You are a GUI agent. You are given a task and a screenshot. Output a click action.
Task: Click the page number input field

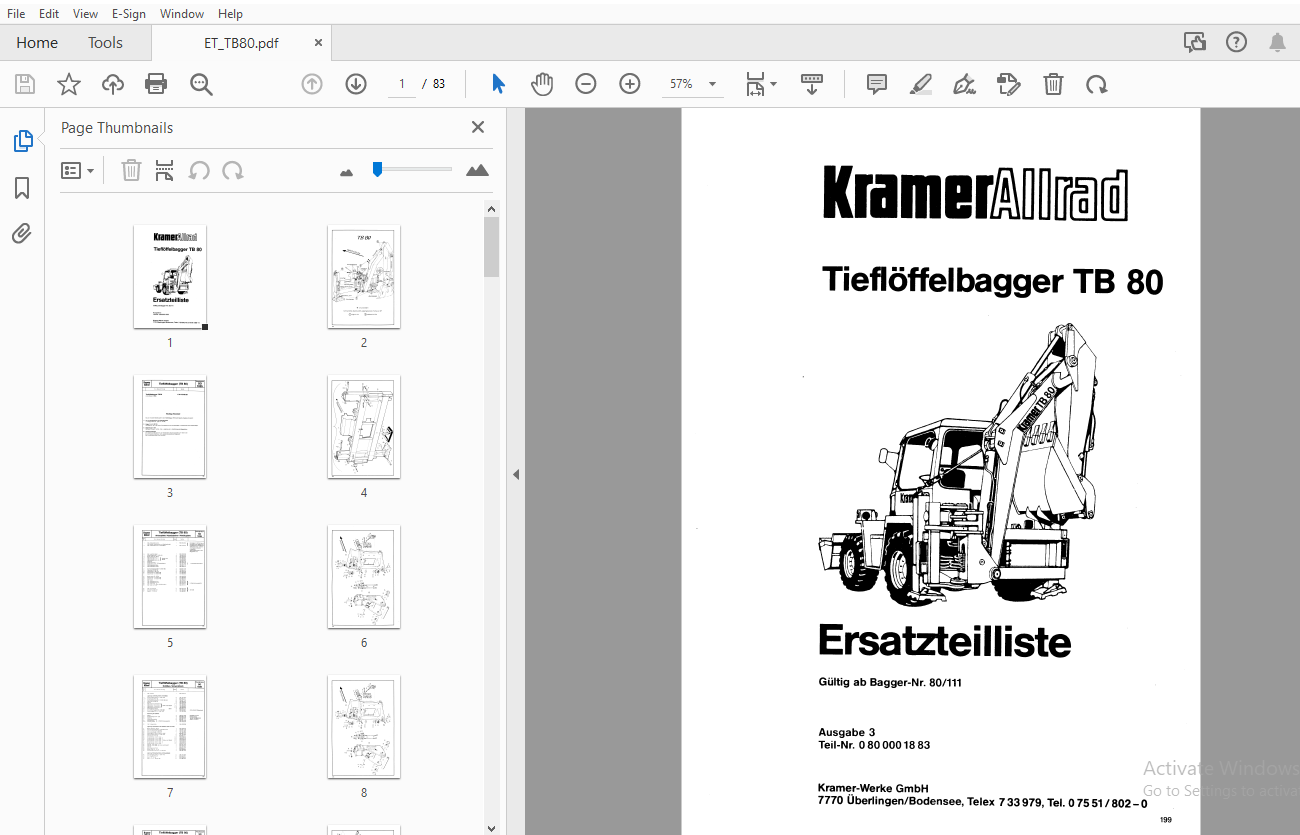(x=401, y=84)
